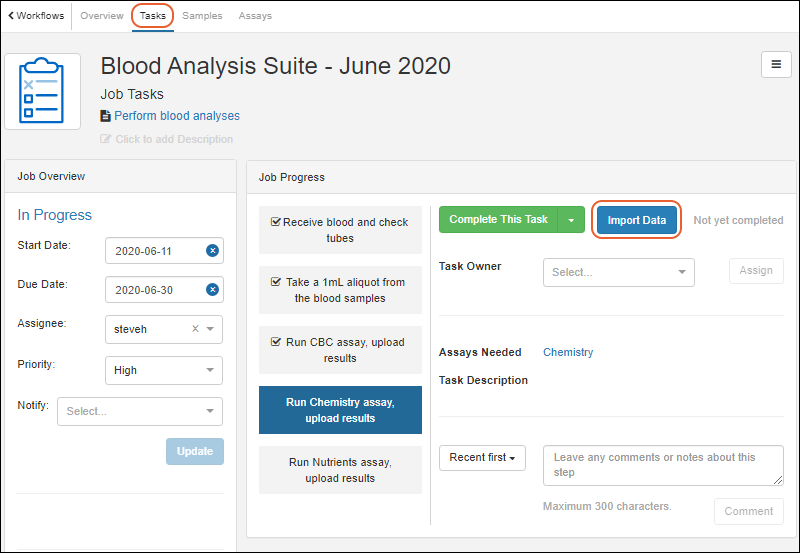The height and width of the screenshot is (553, 800).
Task: Click the Import Data button
Action: (x=637, y=220)
